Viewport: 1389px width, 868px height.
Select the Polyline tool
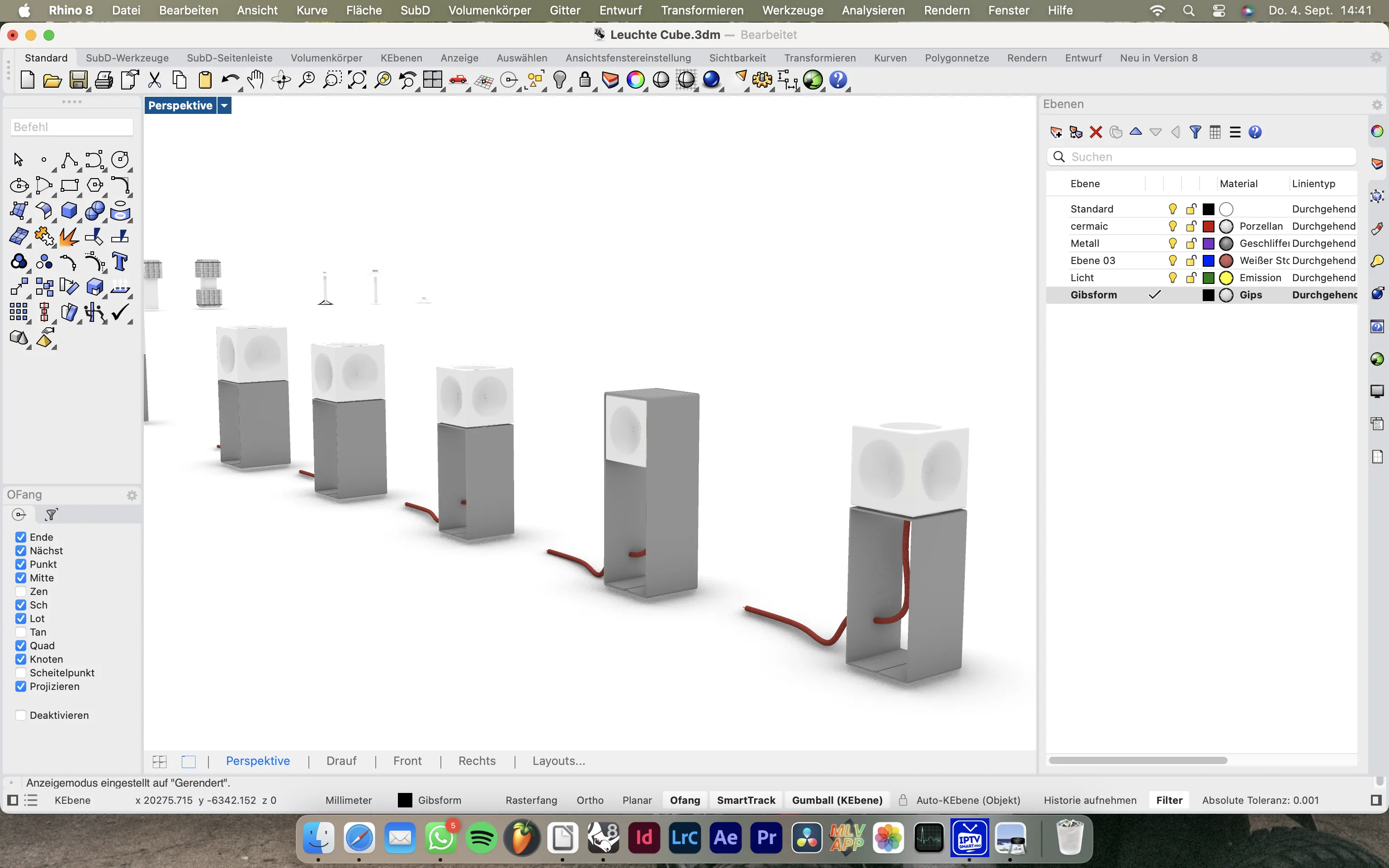[x=70, y=160]
